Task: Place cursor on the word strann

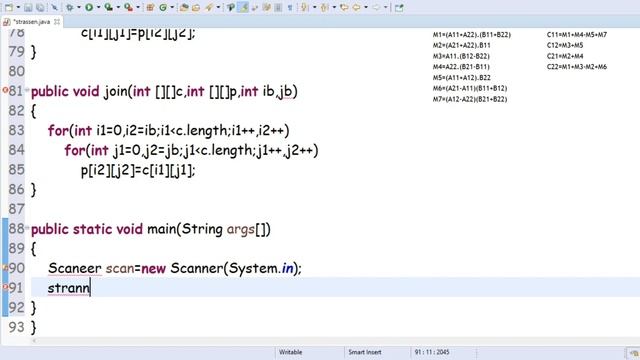Action: [x=69, y=288]
